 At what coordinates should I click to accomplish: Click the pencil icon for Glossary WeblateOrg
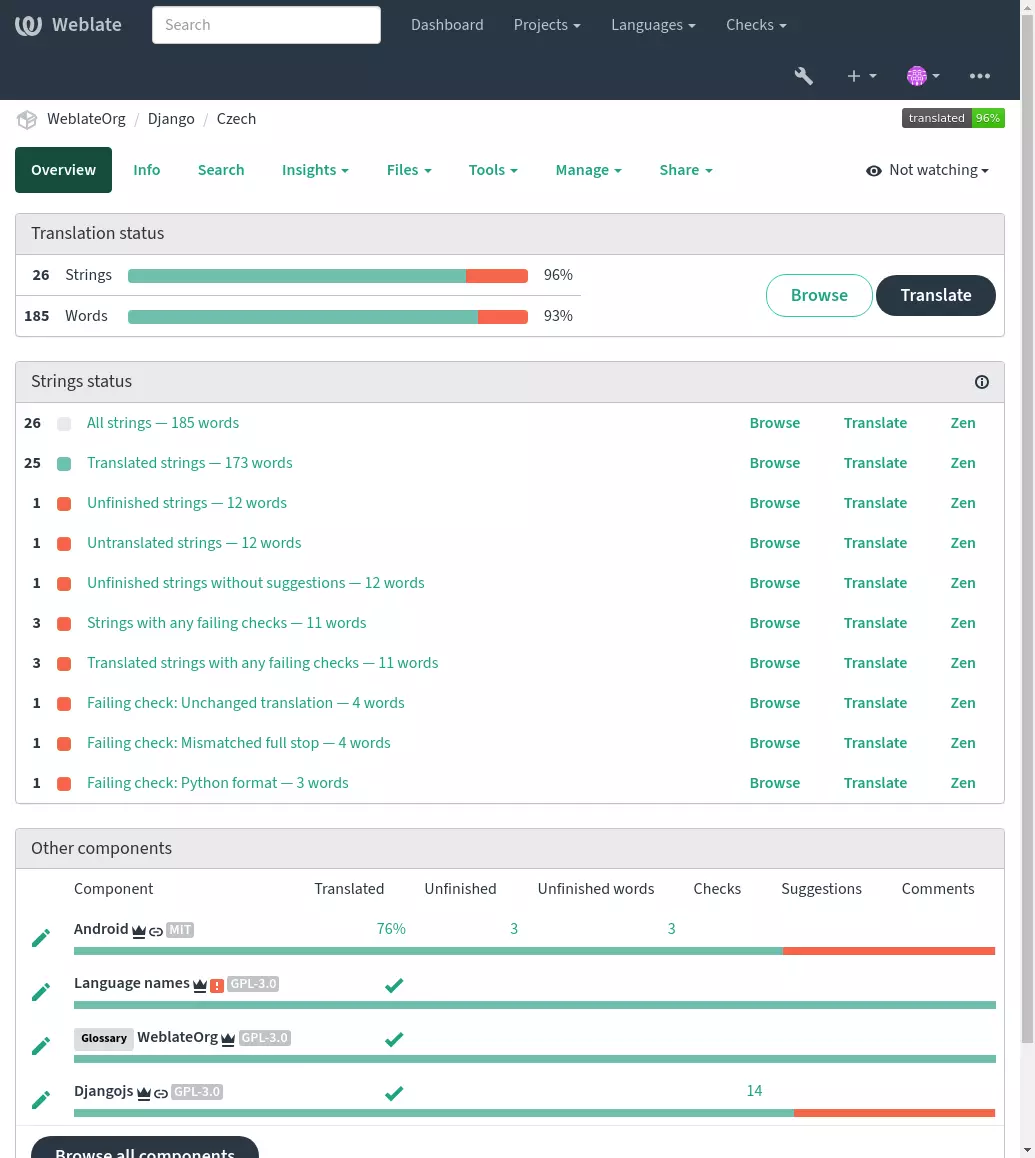pos(41,1046)
